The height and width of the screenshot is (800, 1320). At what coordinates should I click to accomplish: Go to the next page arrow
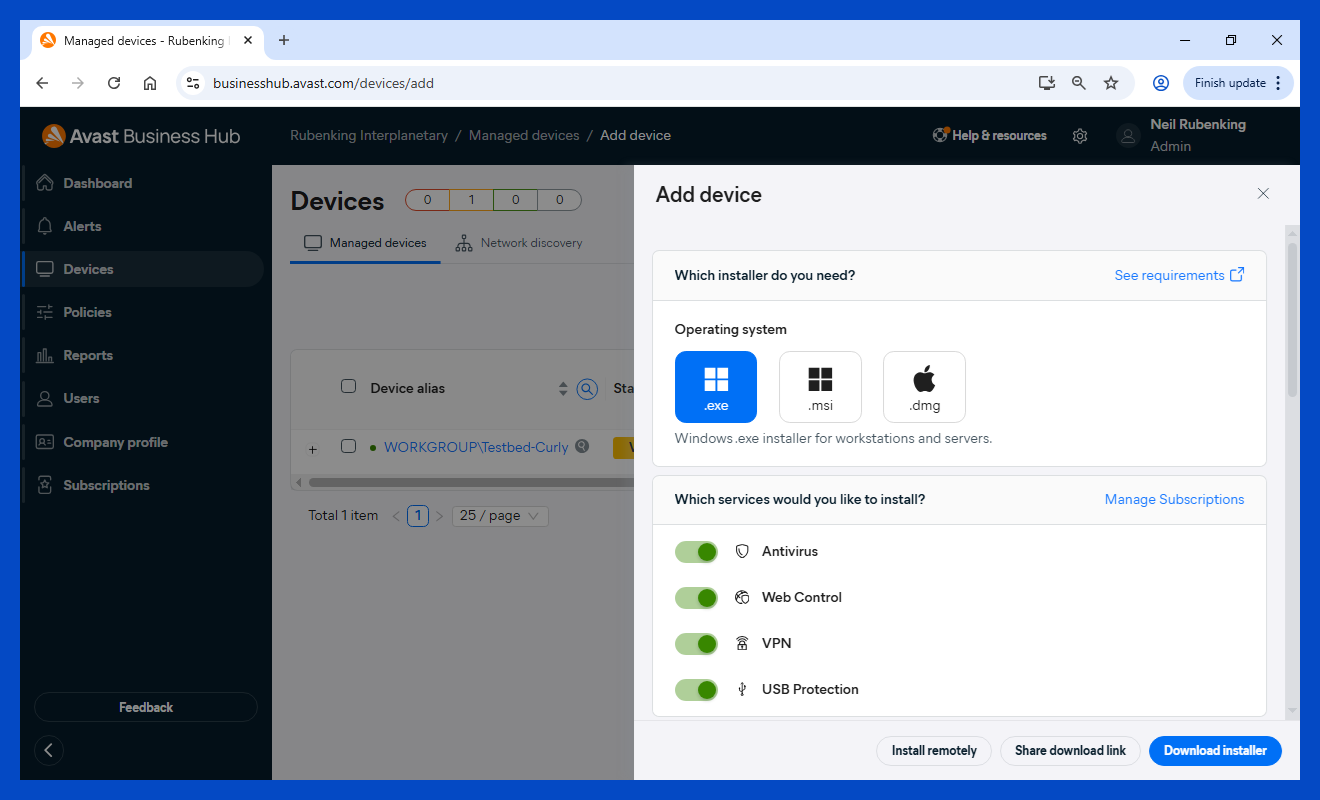(x=439, y=516)
